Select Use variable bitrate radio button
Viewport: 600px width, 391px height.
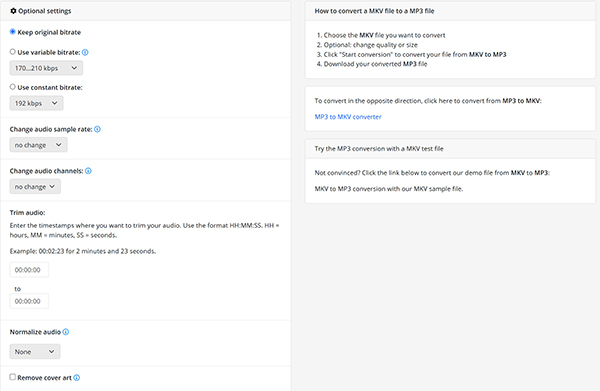click(13, 52)
